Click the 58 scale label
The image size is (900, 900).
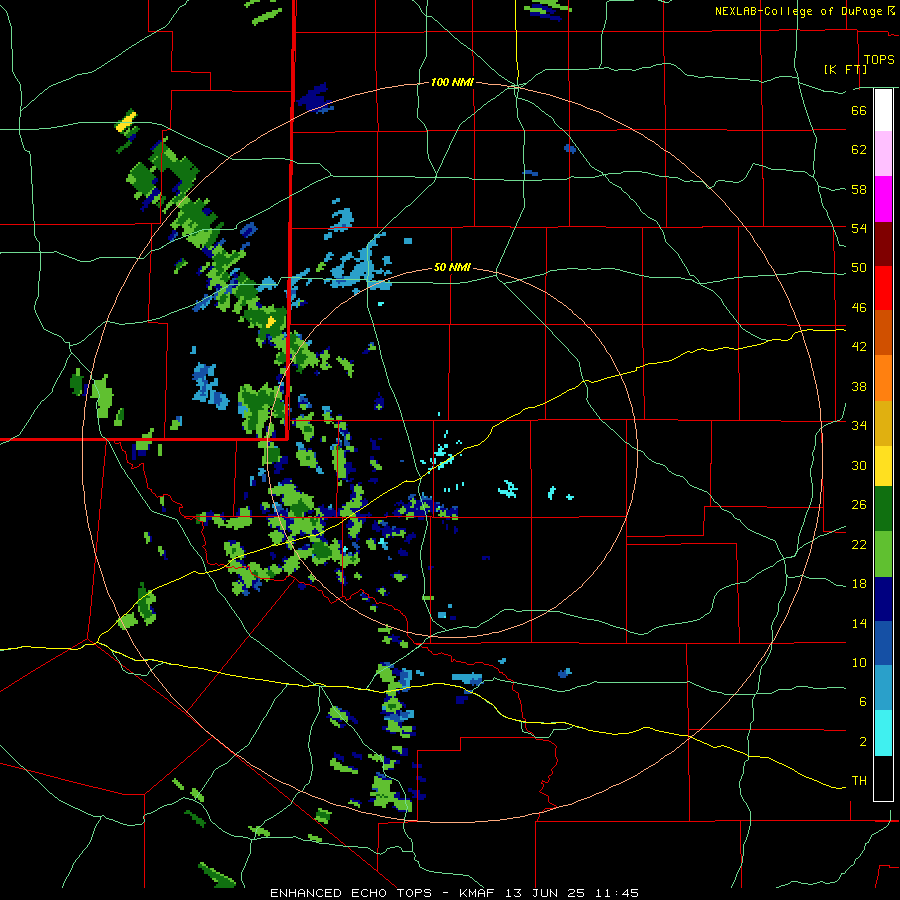(x=859, y=189)
